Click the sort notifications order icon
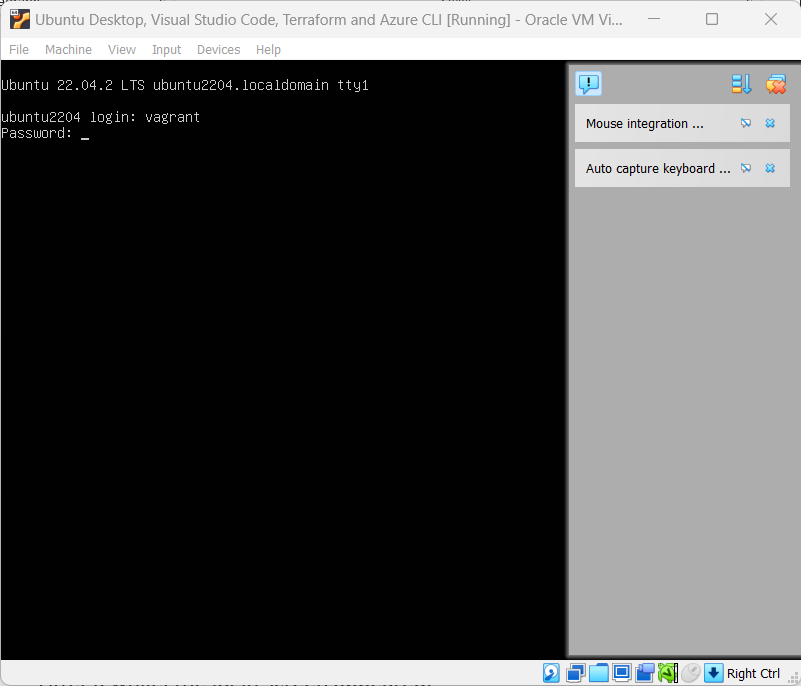This screenshot has width=801, height=686. (x=740, y=84)
